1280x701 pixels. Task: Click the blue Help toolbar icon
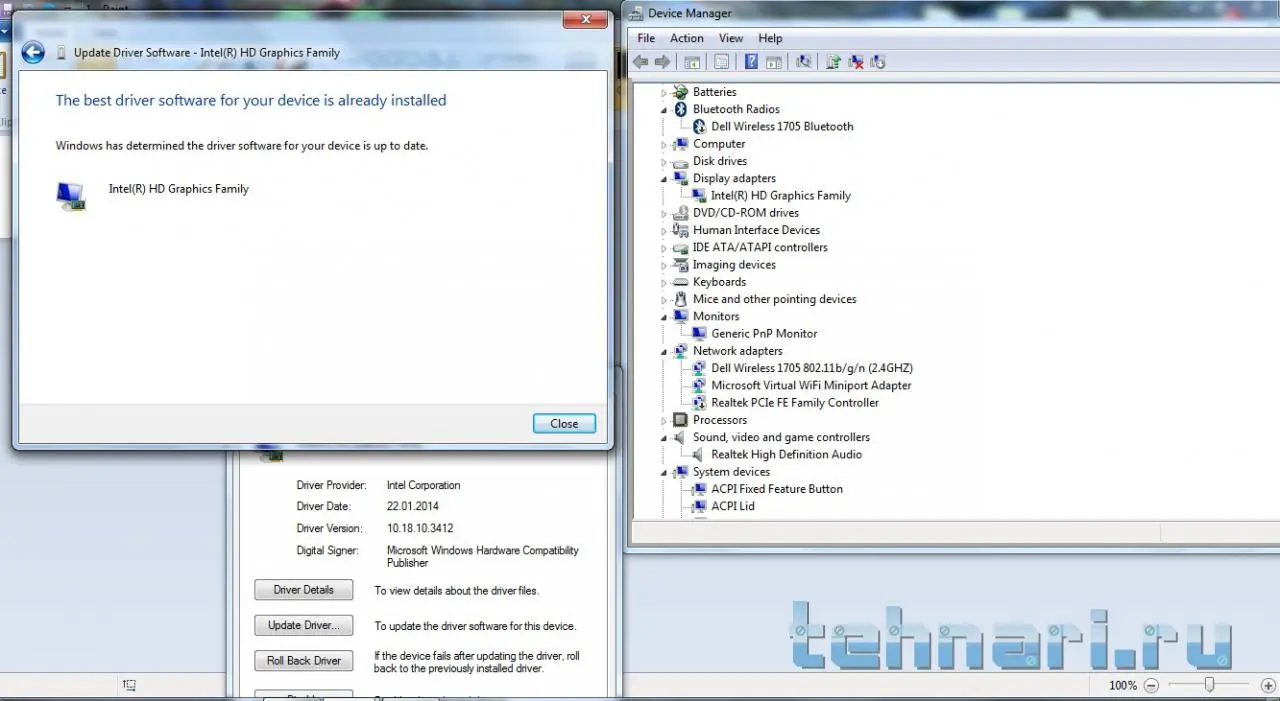751,62
